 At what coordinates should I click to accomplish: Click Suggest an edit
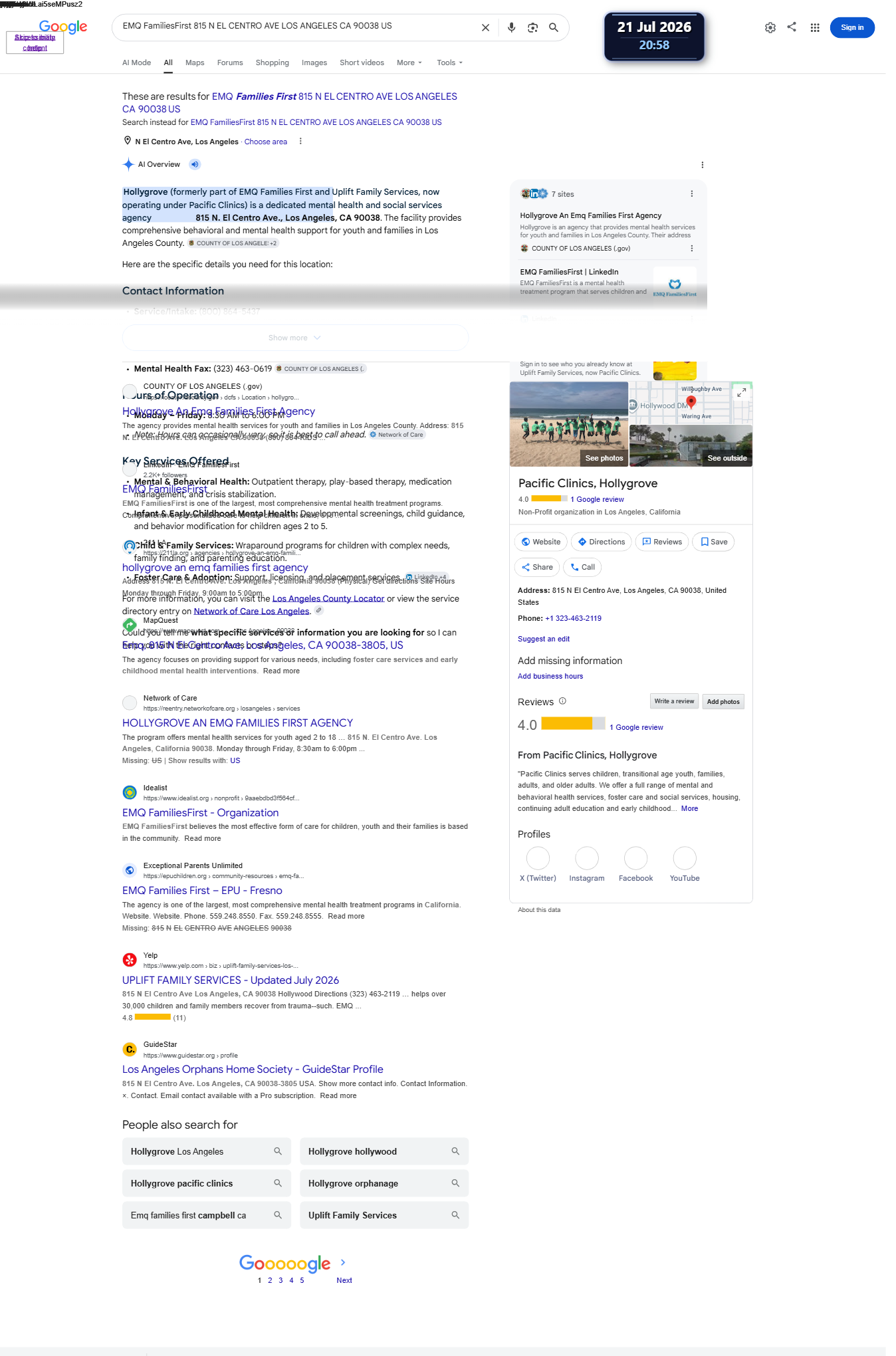(544, 639)
